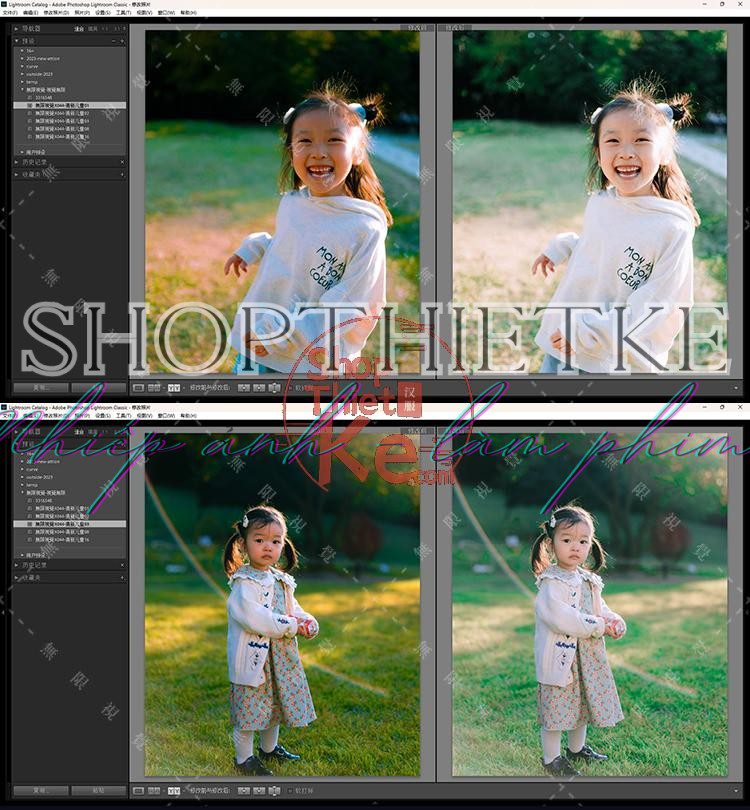Viewport: 750px width, 810px height.
Task: Click the 粘贴 Paste button in bottom window
Action: coord(99,790)
